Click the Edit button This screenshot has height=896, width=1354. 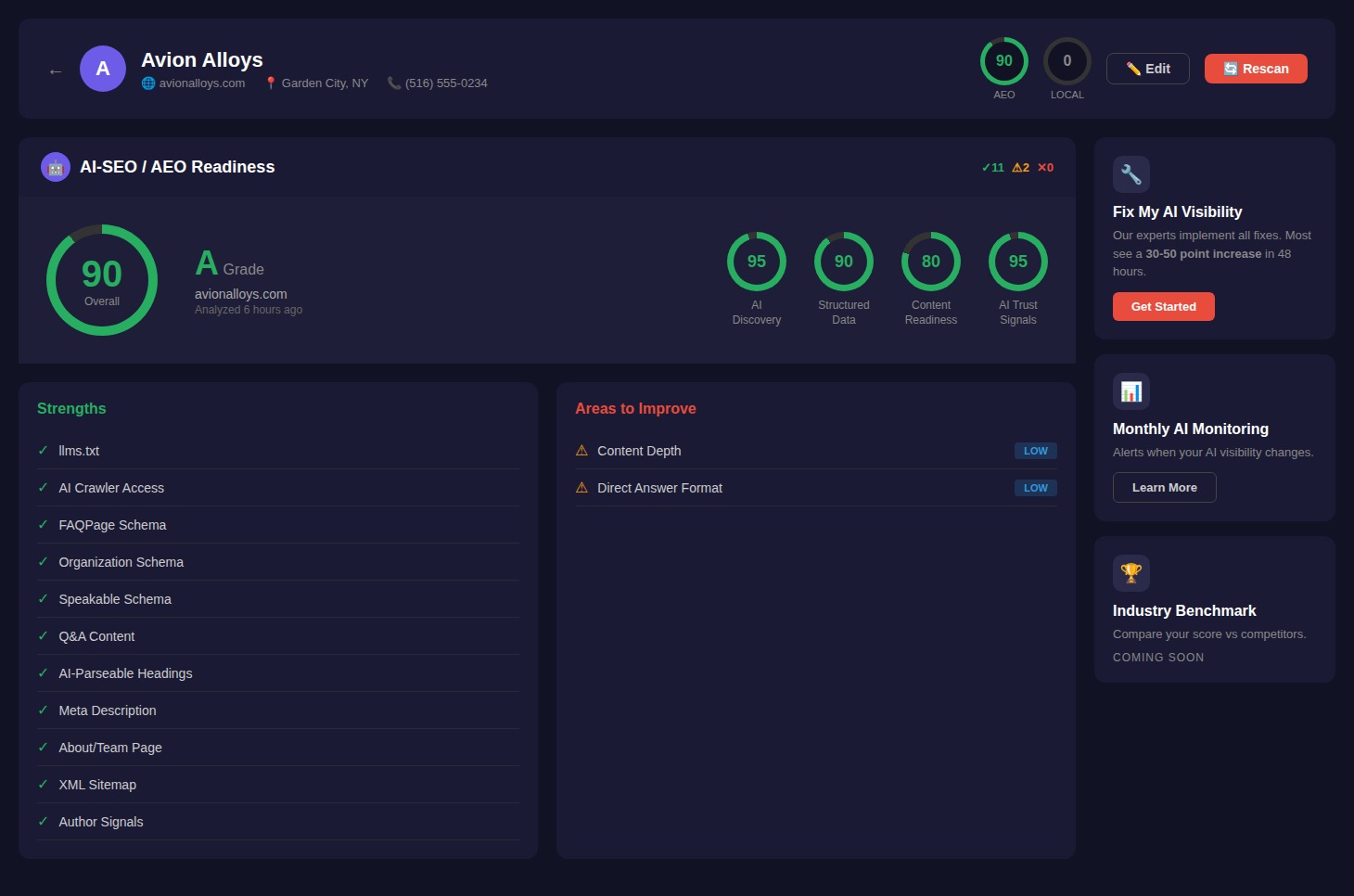click(x=1147, y=69)
